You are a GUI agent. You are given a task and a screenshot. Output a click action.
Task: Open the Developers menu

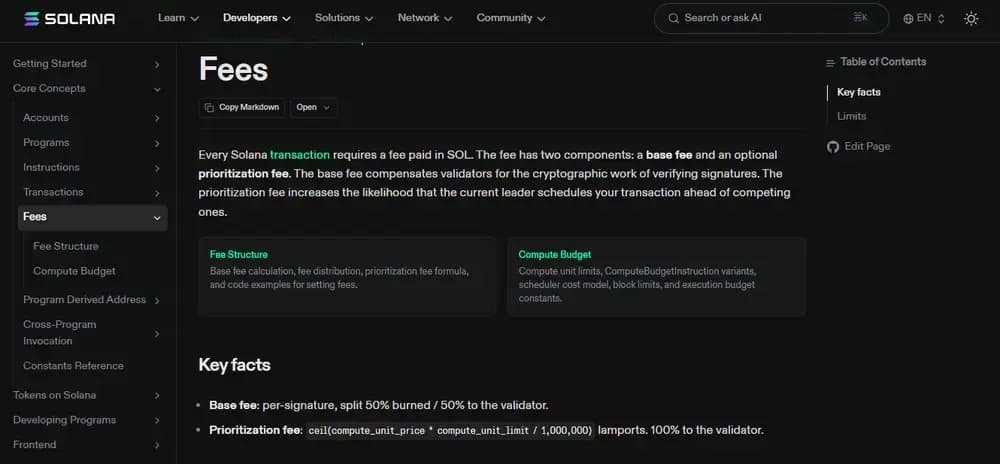257,18
